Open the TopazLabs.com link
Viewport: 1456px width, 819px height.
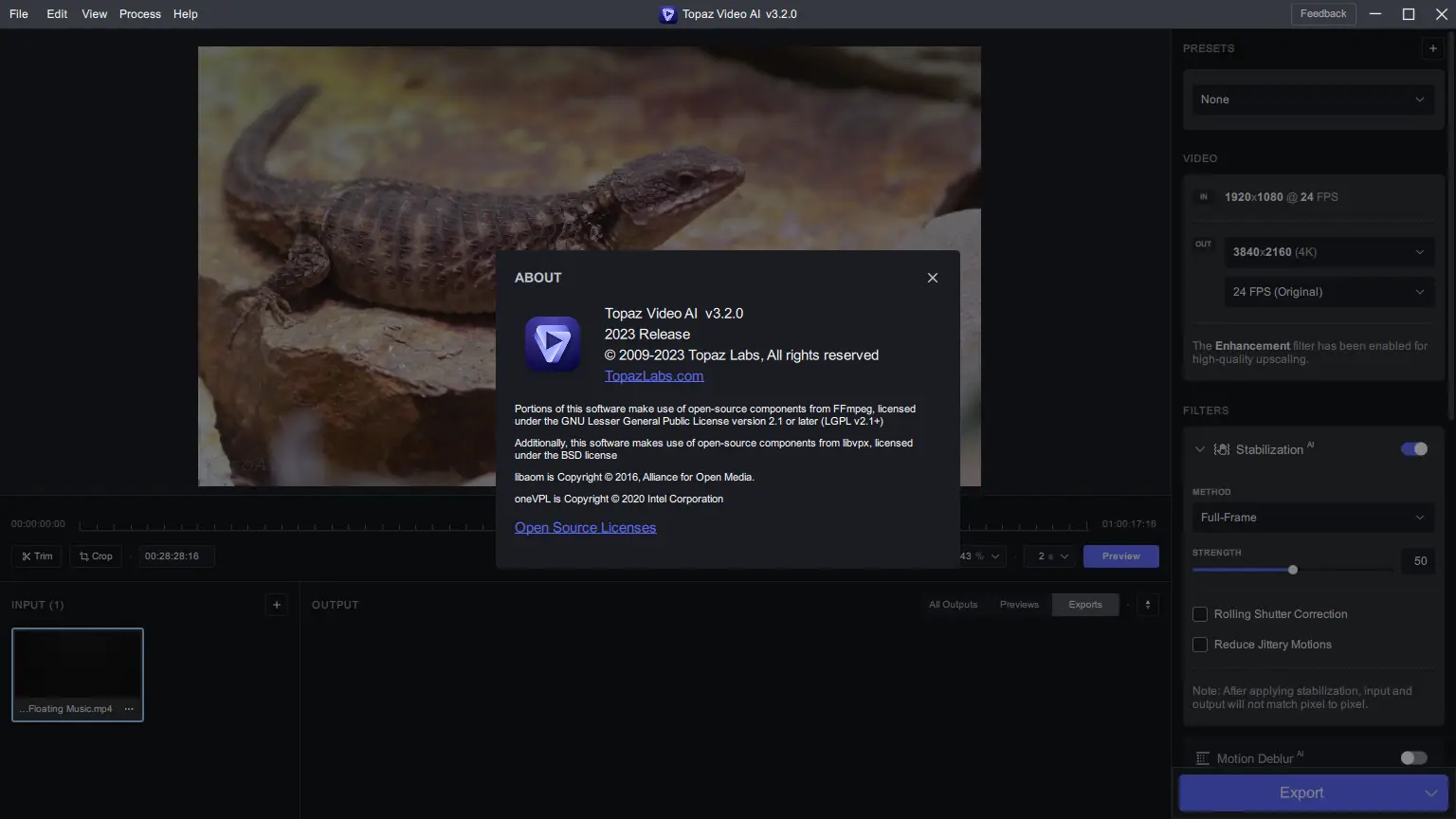coord(654,376)
